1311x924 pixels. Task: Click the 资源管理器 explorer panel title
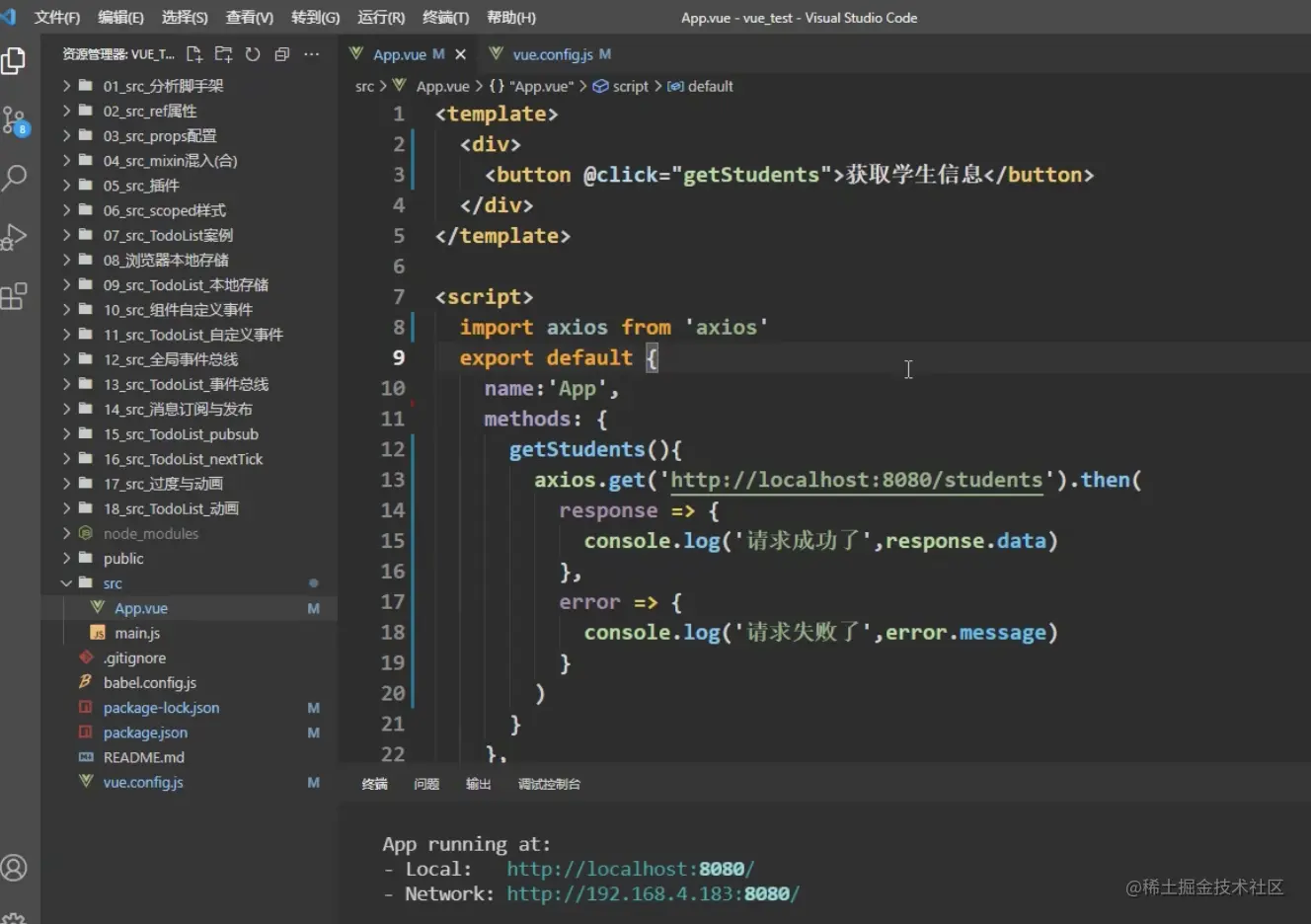118,54
